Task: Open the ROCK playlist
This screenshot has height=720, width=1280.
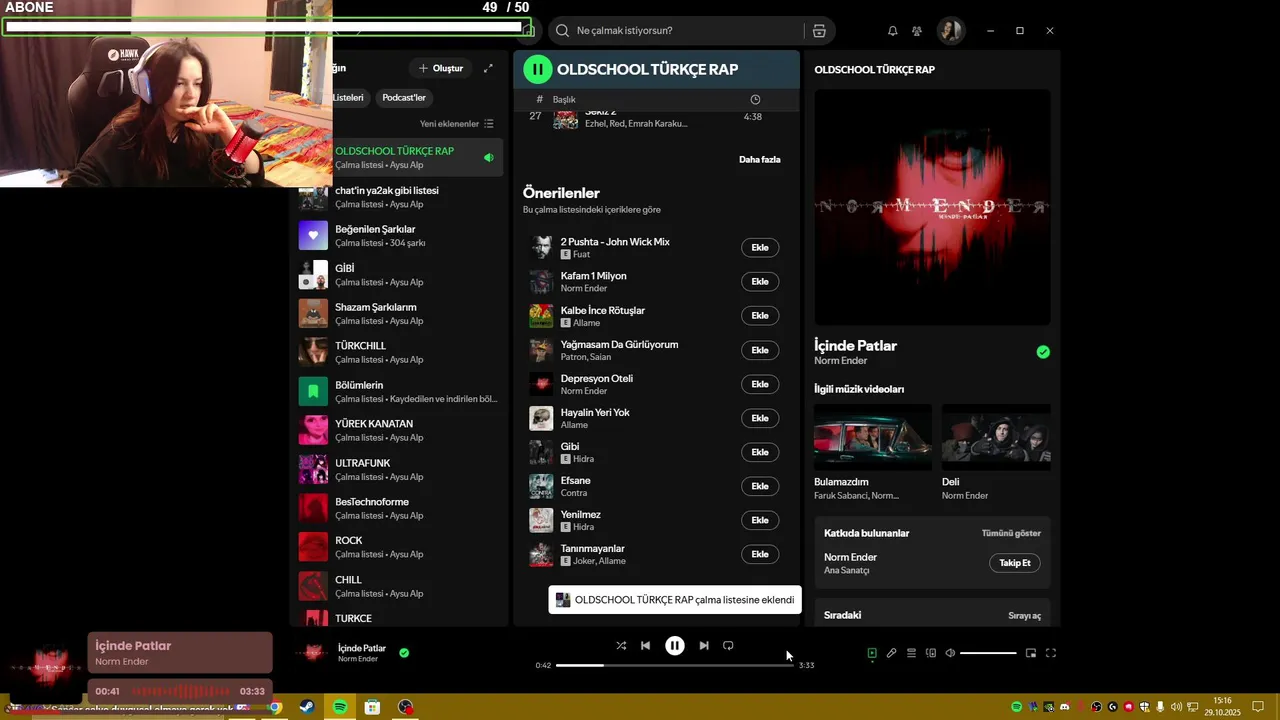Action: [x=400, y=547]
